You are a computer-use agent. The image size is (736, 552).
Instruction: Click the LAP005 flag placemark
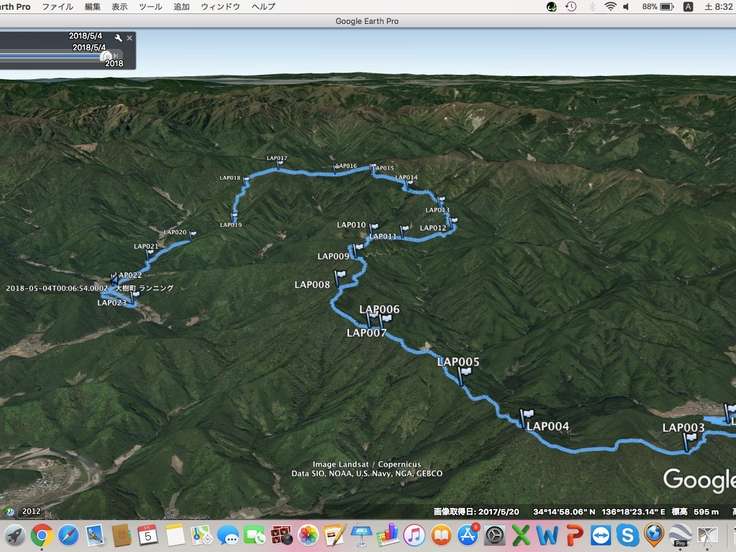pos(464,375)
